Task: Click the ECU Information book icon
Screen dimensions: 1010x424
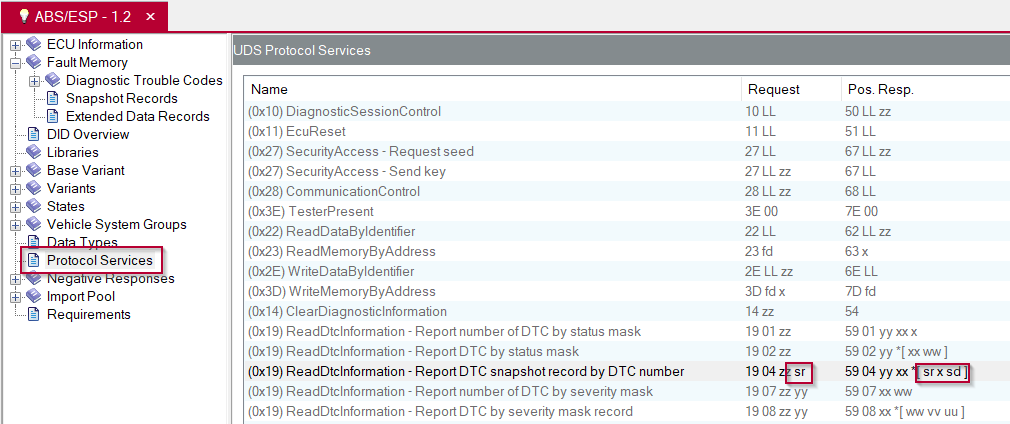Action: [34, 44]
